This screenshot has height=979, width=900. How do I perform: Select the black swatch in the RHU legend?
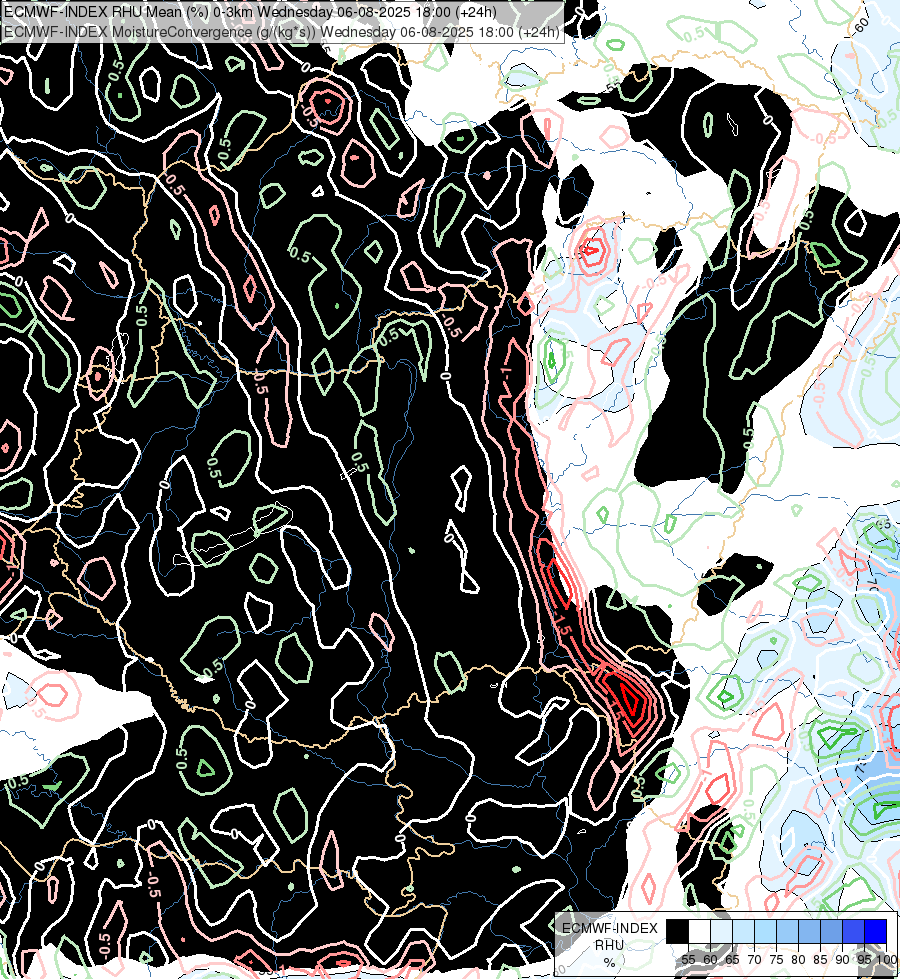pyautogui.click(x=677, y=931)
